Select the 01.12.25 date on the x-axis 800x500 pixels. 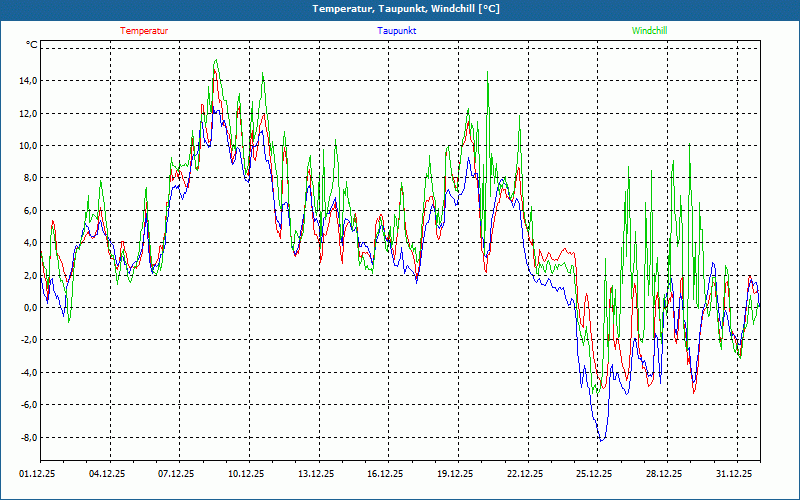pyautogui.click(x=37, y=474)
